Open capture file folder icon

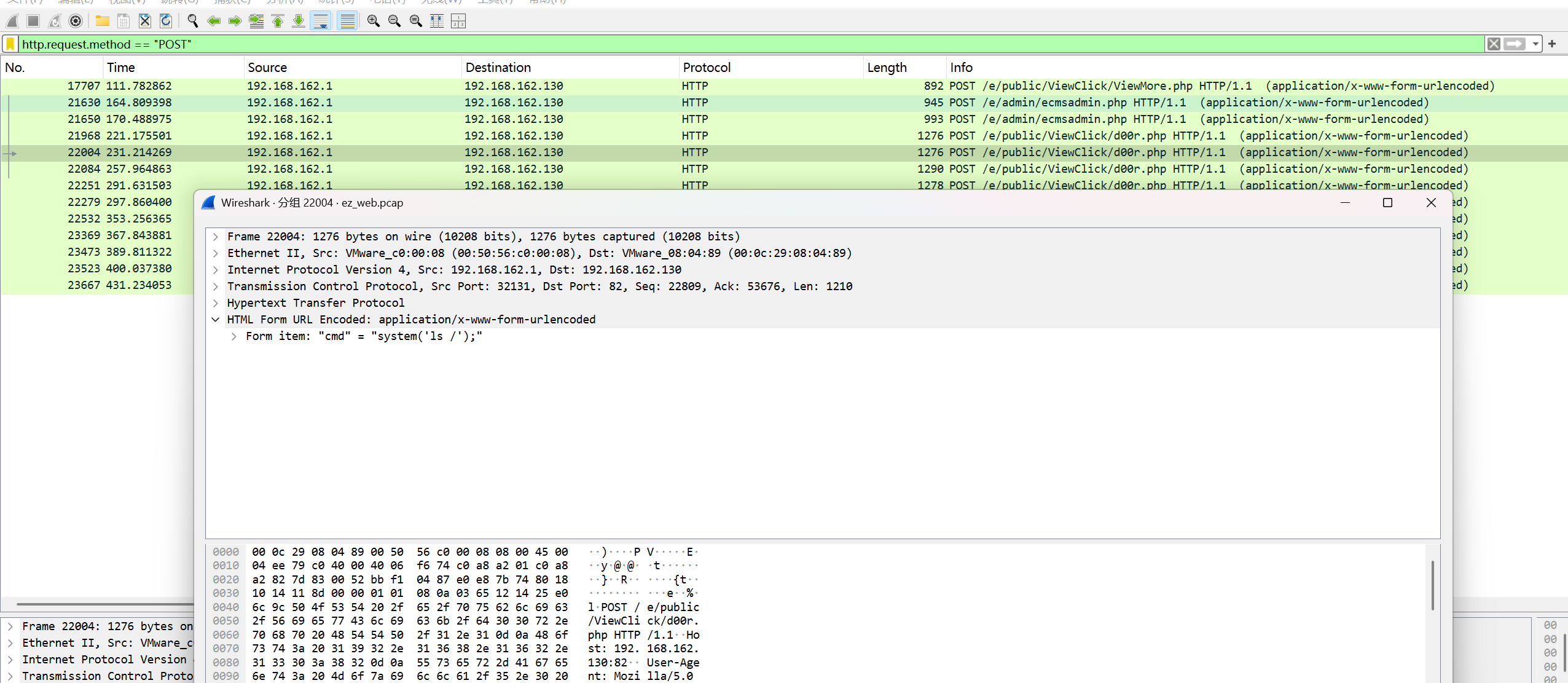tap(102, 21)
